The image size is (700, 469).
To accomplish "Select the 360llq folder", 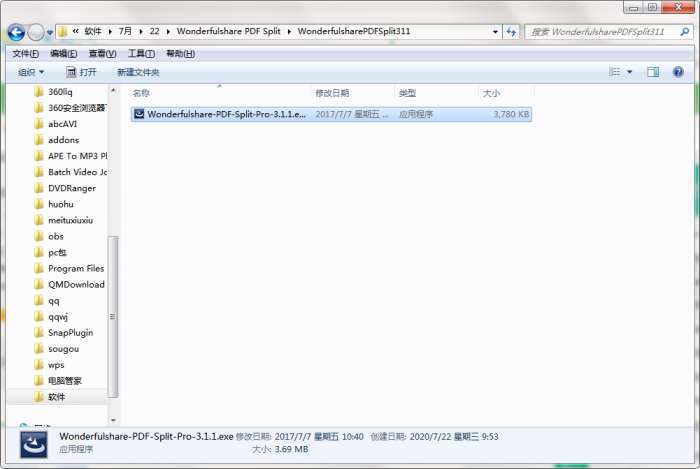I will point(60,92).
